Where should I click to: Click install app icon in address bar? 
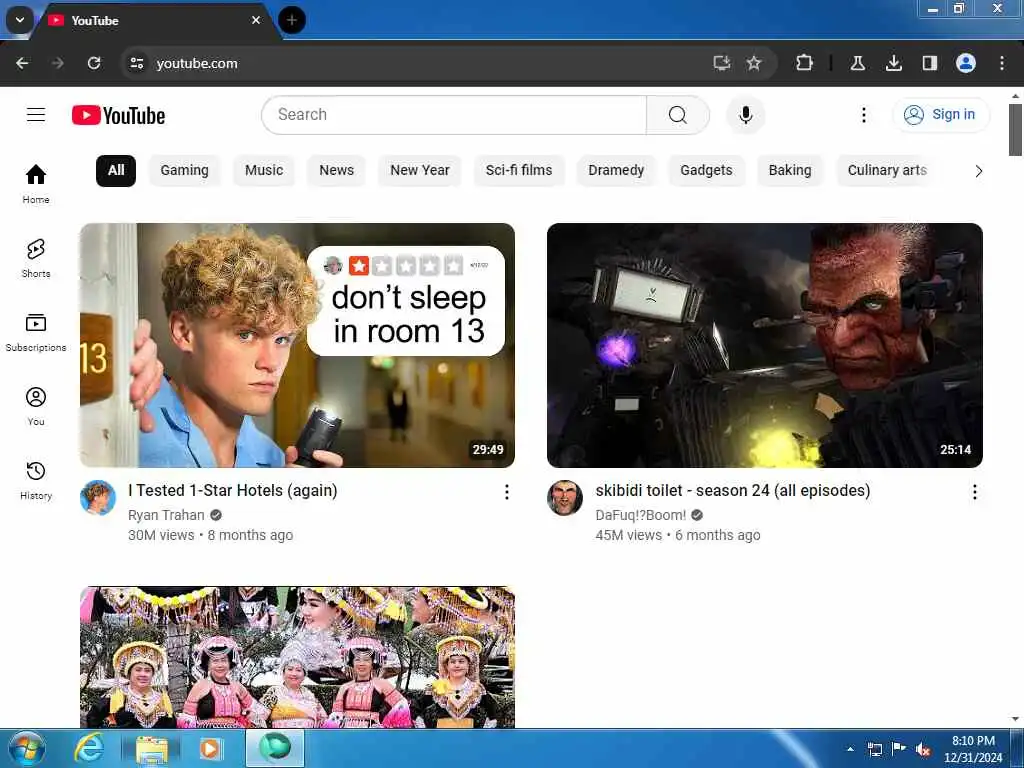(721, 63)
